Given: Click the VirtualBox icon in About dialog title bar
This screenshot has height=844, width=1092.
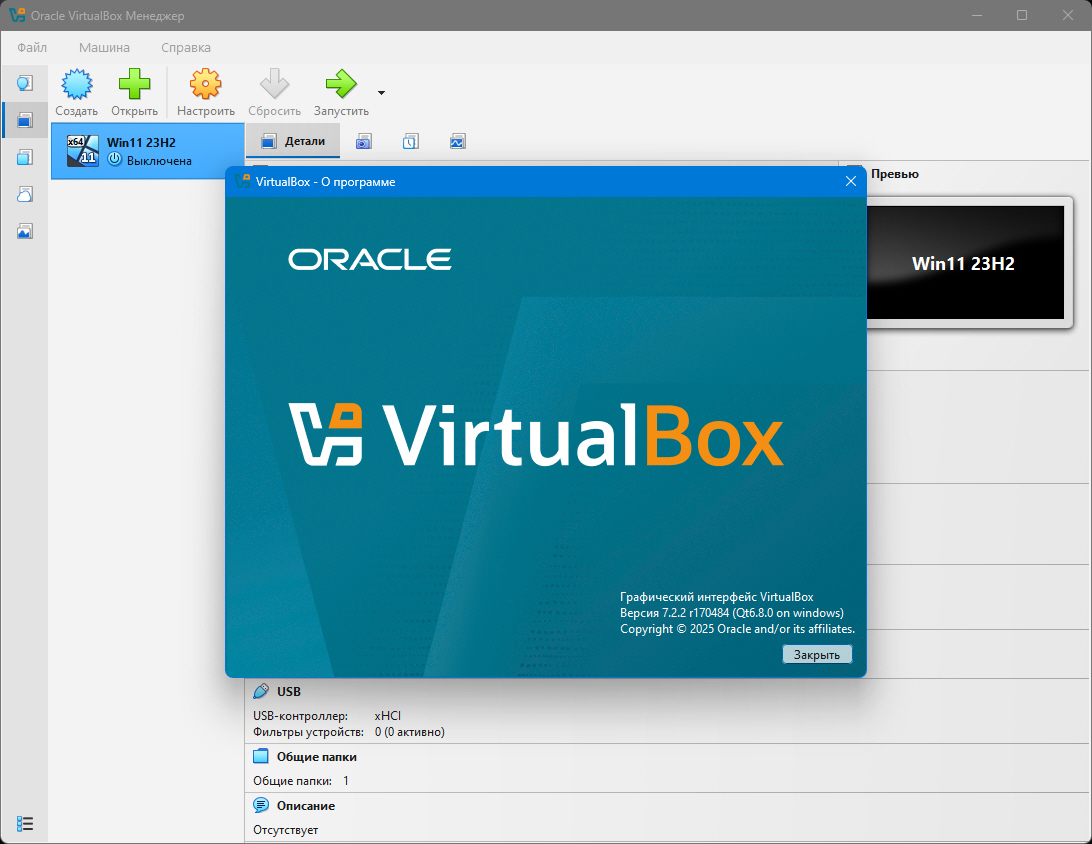Looking at the screenshot, I should pos(242,181).
